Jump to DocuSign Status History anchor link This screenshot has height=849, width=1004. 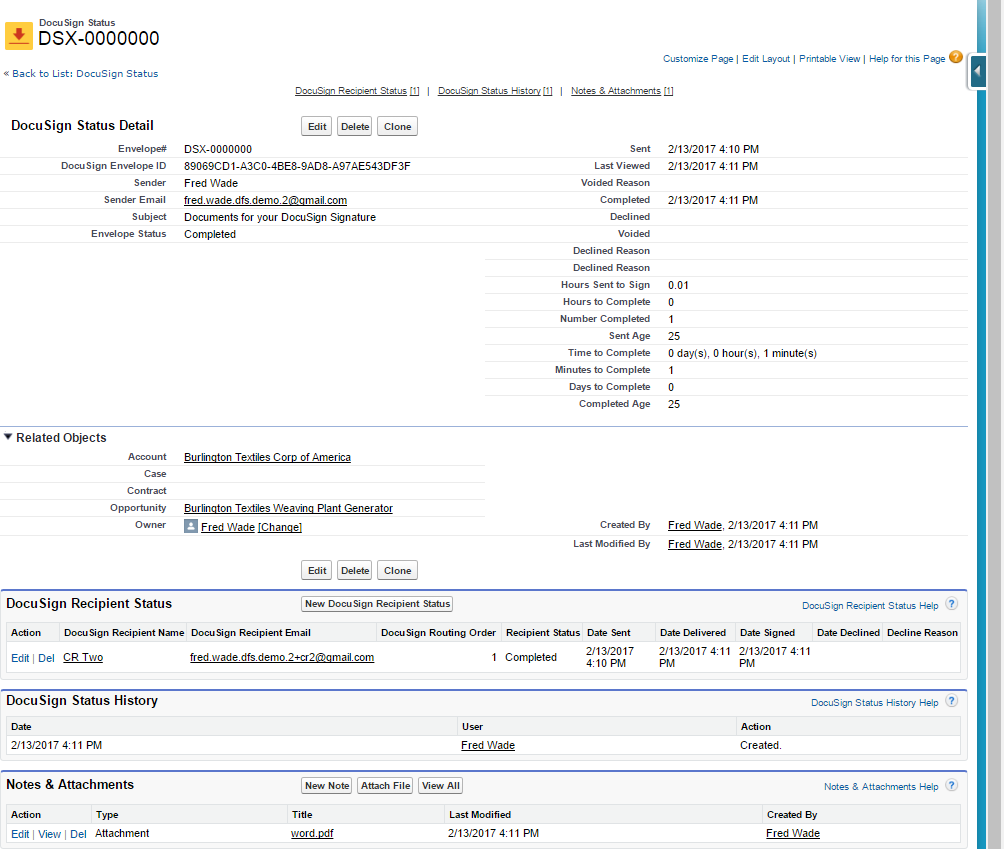[490, 91]
